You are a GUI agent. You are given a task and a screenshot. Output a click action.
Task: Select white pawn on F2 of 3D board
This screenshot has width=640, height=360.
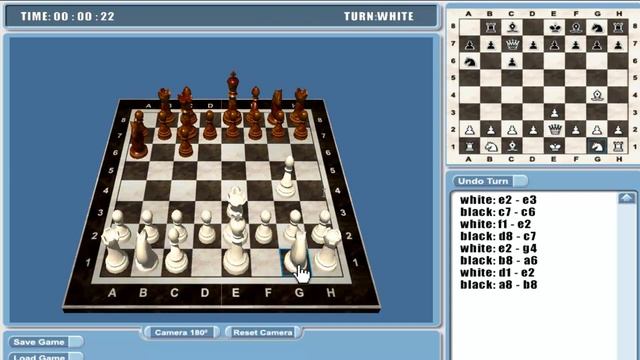[265, 227]
